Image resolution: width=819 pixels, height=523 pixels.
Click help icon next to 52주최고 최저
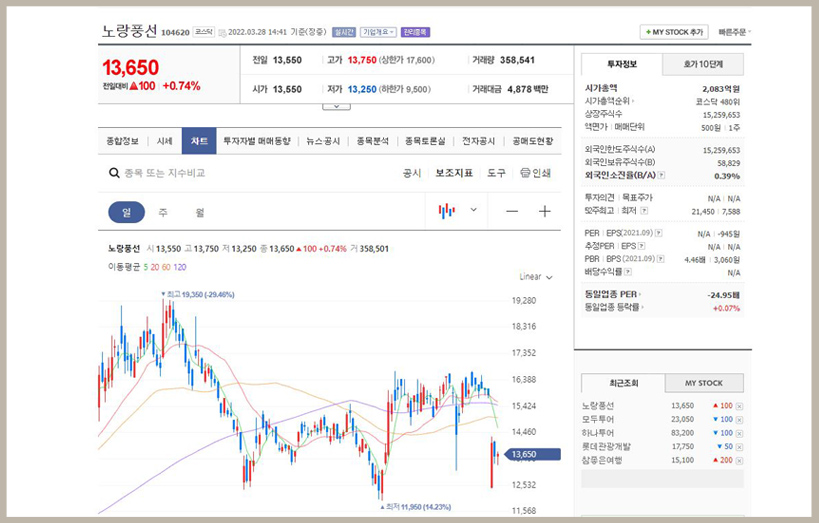point(644,211)
